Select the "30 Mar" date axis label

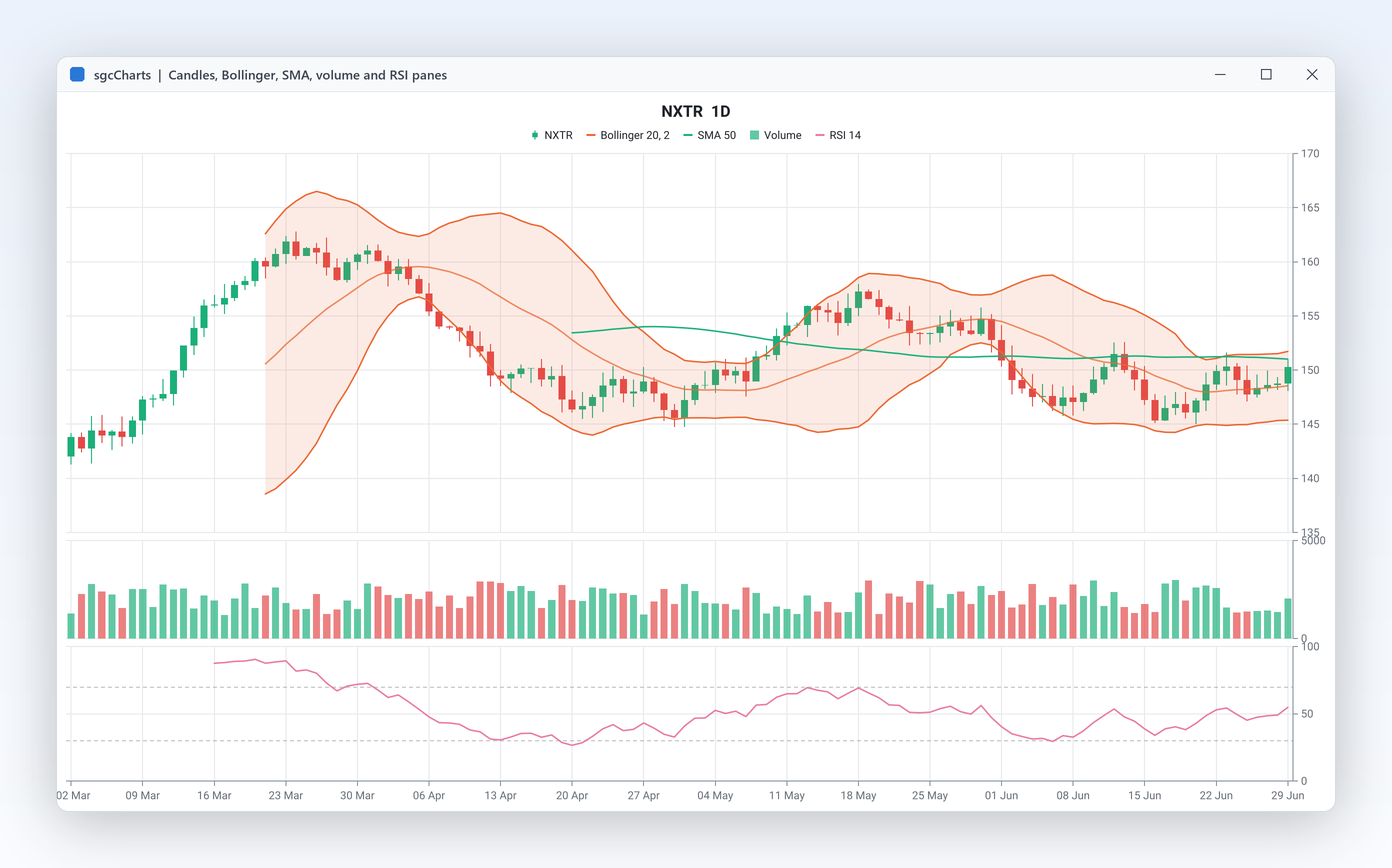point(357,796)
